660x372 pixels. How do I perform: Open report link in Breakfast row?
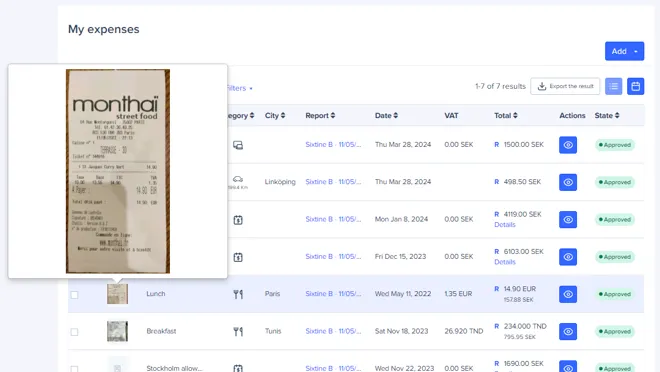[x=333, y=331]
